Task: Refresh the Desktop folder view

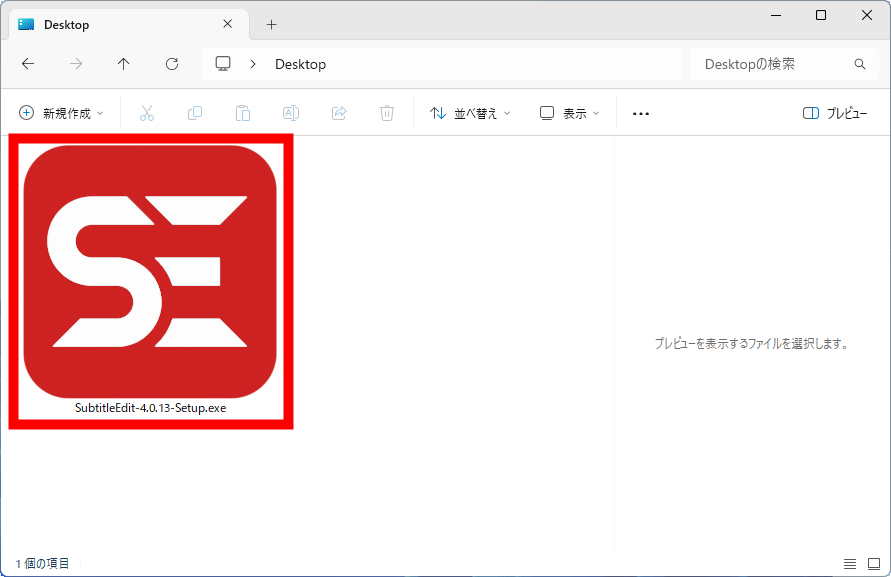Action: pyautogui.click(x=172, y=64)
